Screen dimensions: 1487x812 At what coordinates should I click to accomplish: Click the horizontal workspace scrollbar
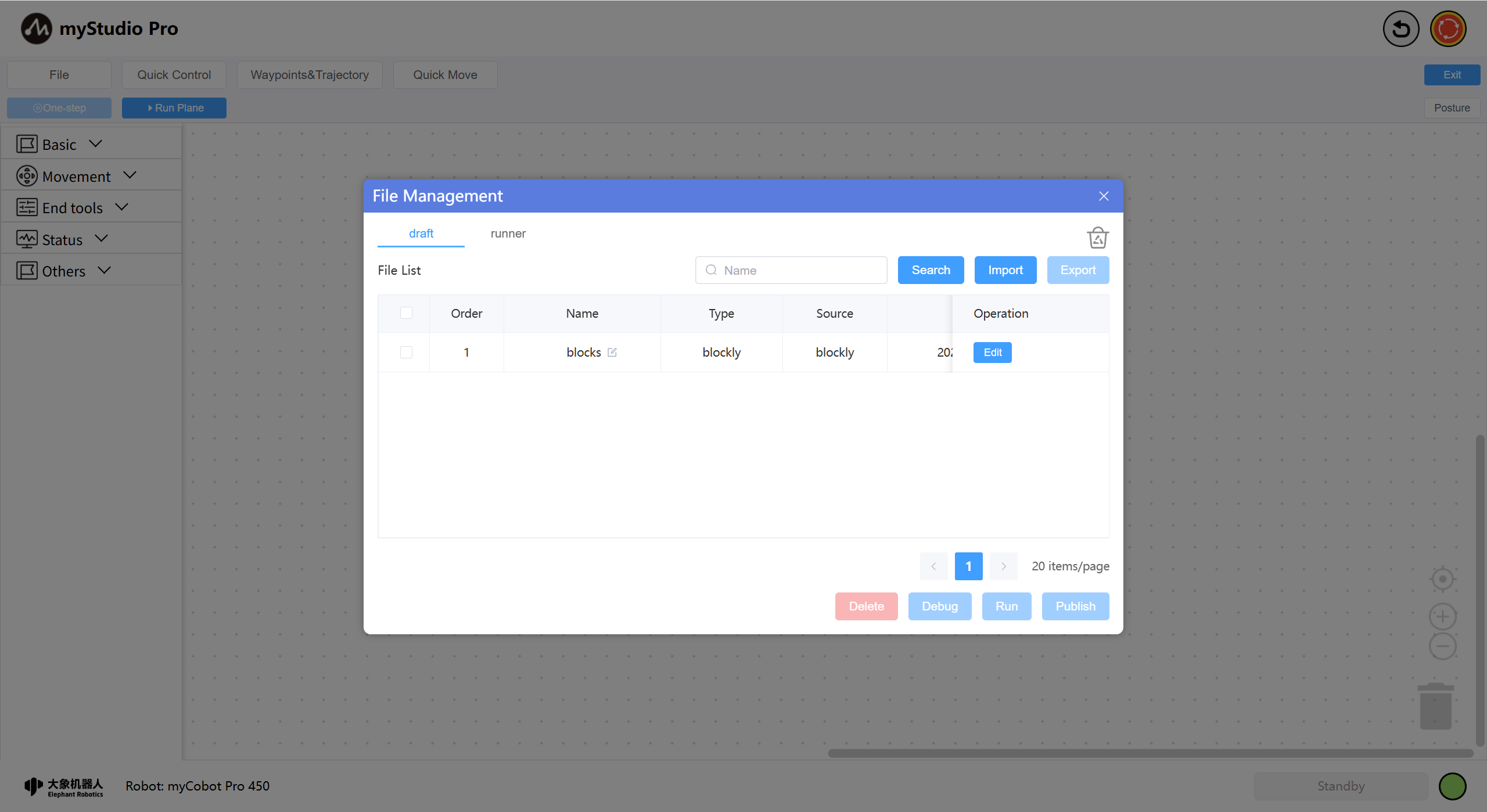click(x=1150, y=753)
